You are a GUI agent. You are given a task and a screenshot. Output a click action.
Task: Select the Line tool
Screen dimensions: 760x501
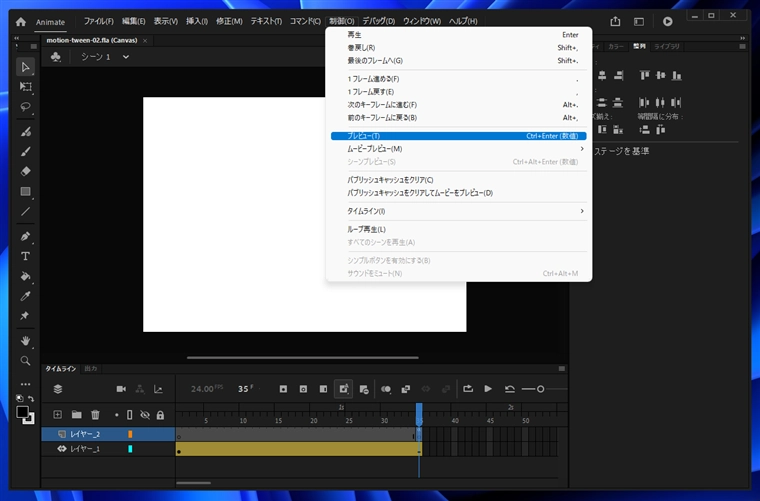click(25, 211)
